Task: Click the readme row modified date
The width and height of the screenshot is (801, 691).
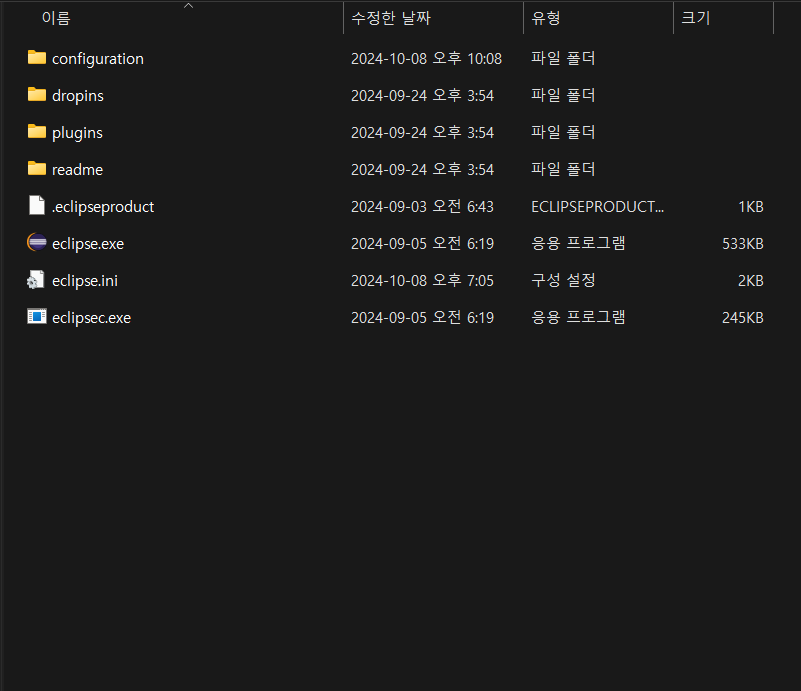Action: click(x=422, y=170)
